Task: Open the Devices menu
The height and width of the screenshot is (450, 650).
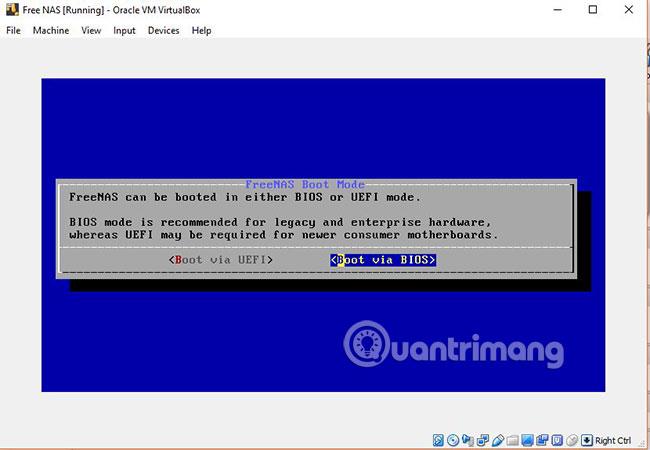Action: click(163, 30)
